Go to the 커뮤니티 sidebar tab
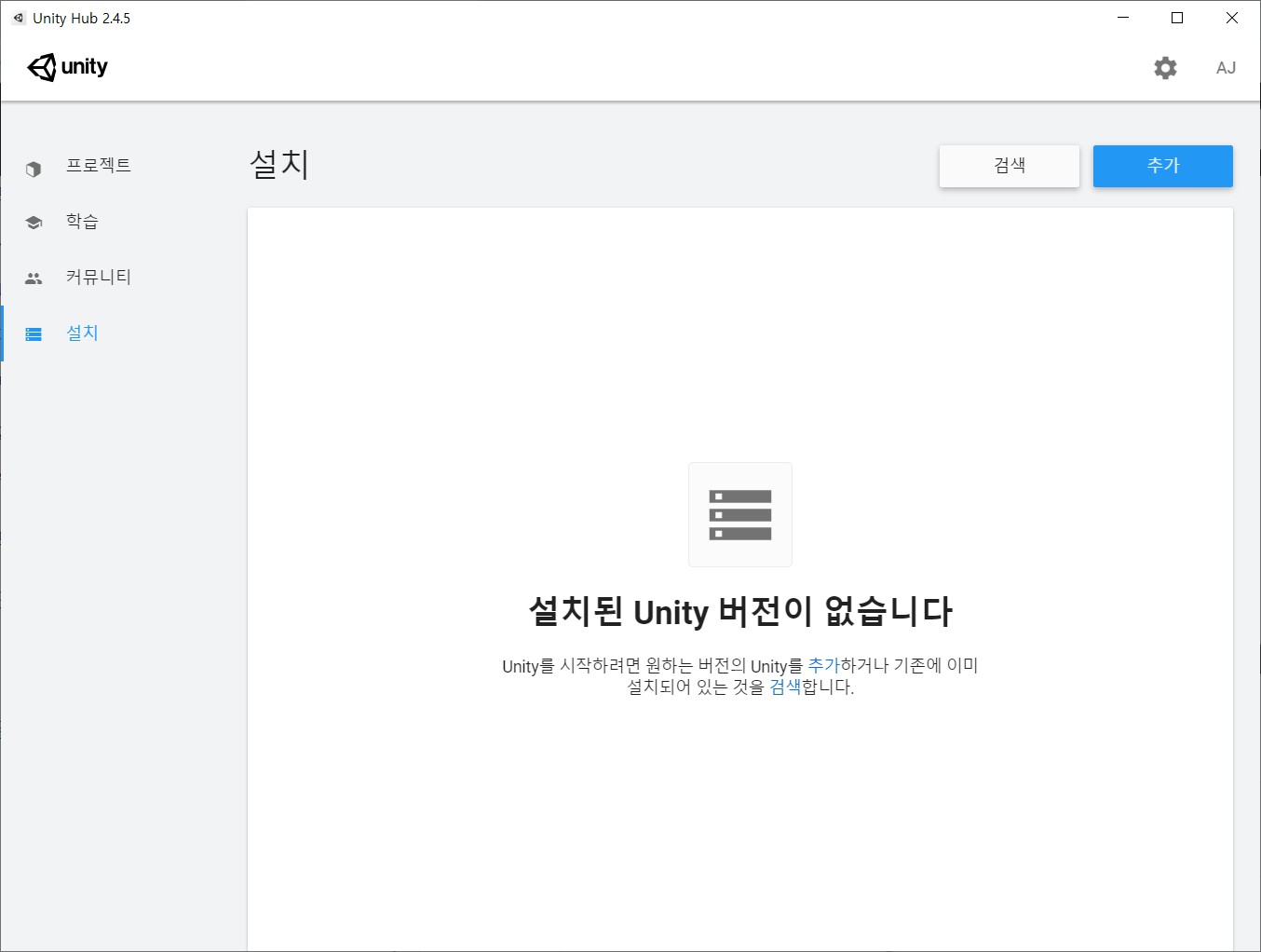The height and width of the screenshot is (952, 1261). click(123, 278)
